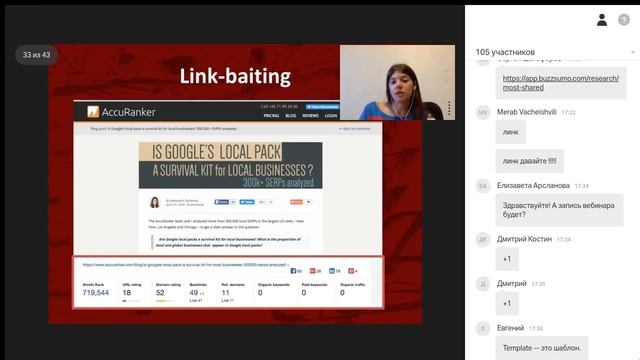This screenshot has width=640, height=360.
Task: Click the Domain rating value 52
Action: pos(160,293)
